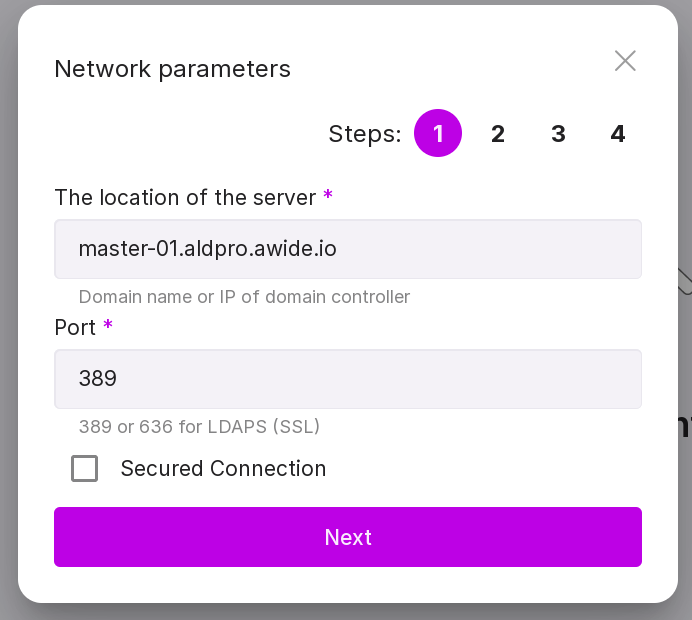This screenshot has height=620, width=692.
Task: Click "The location of the server" label
Action: (185, 197)
